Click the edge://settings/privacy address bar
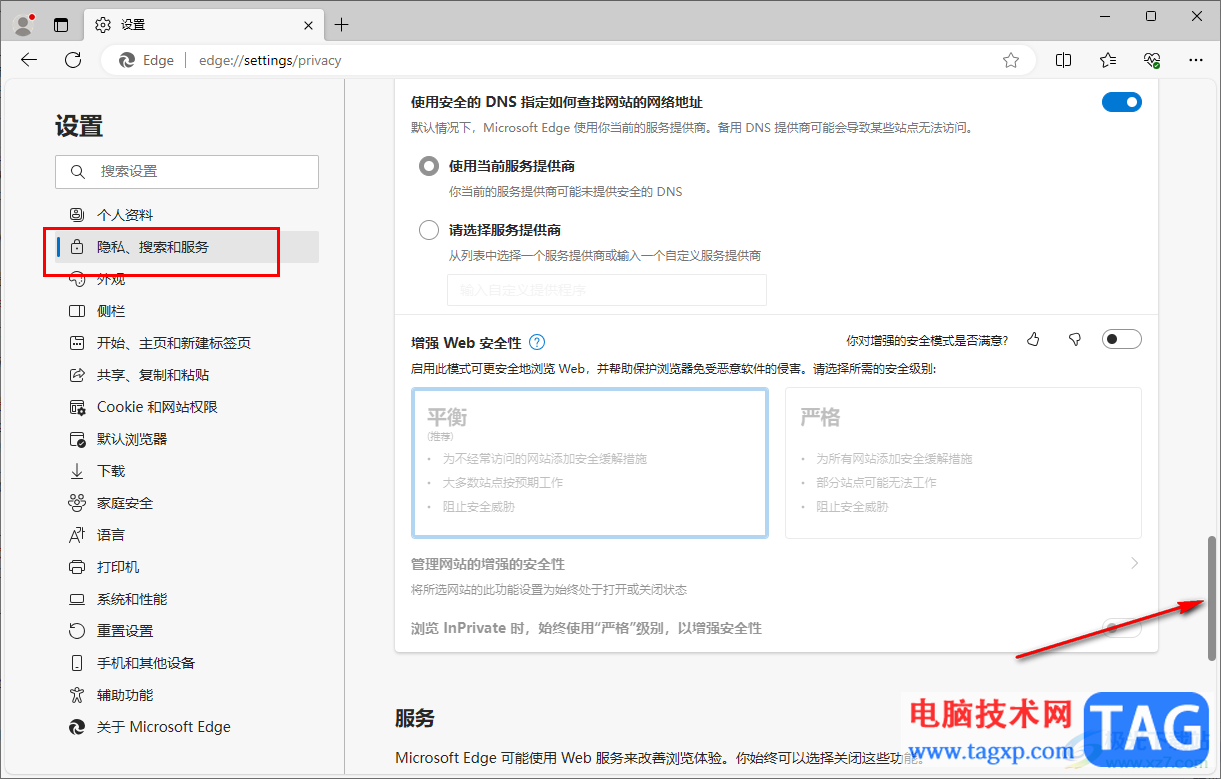1221x779 pixels. [x=570, y=60]
